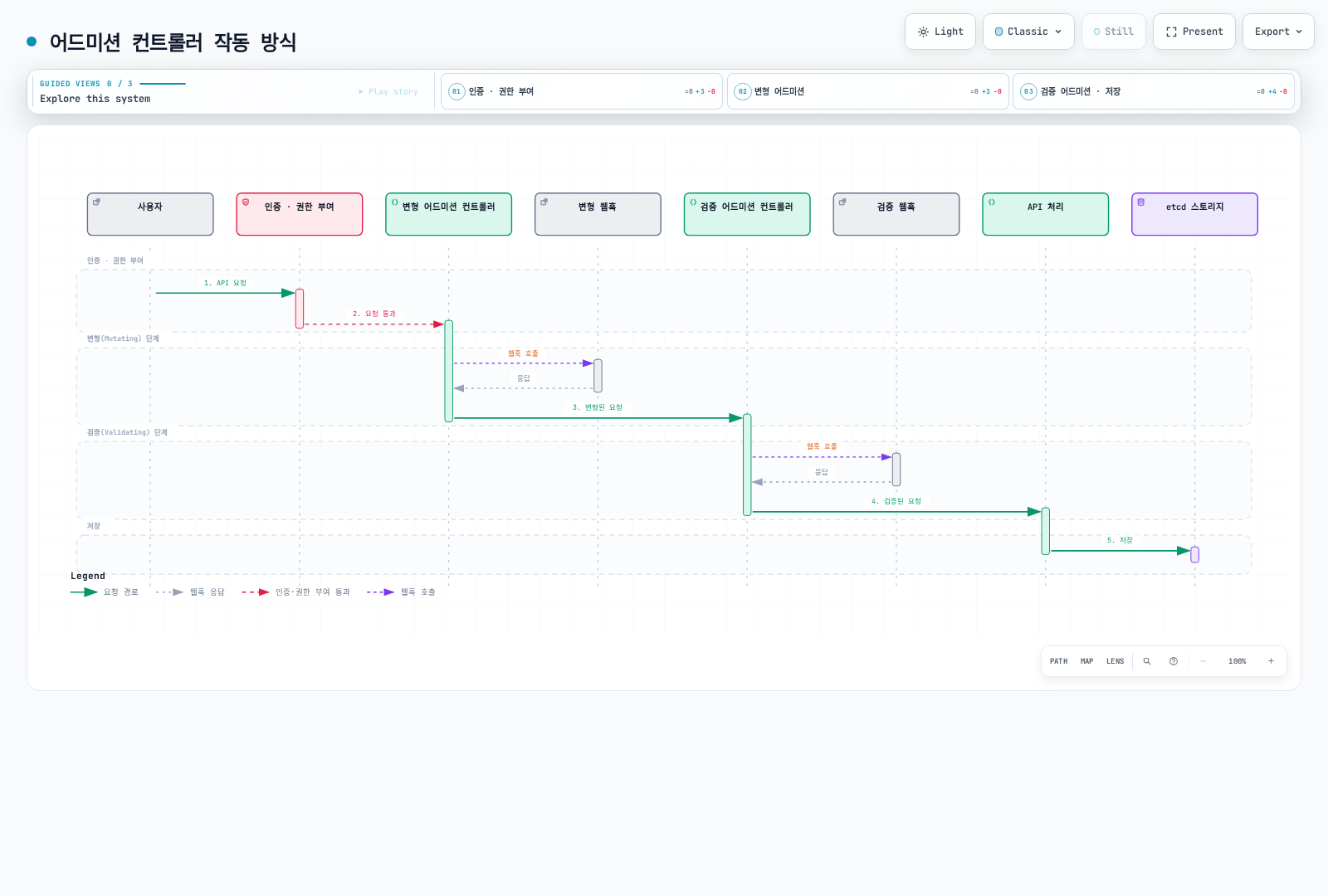Open the Classic style dropdown

click(1028, 32)
